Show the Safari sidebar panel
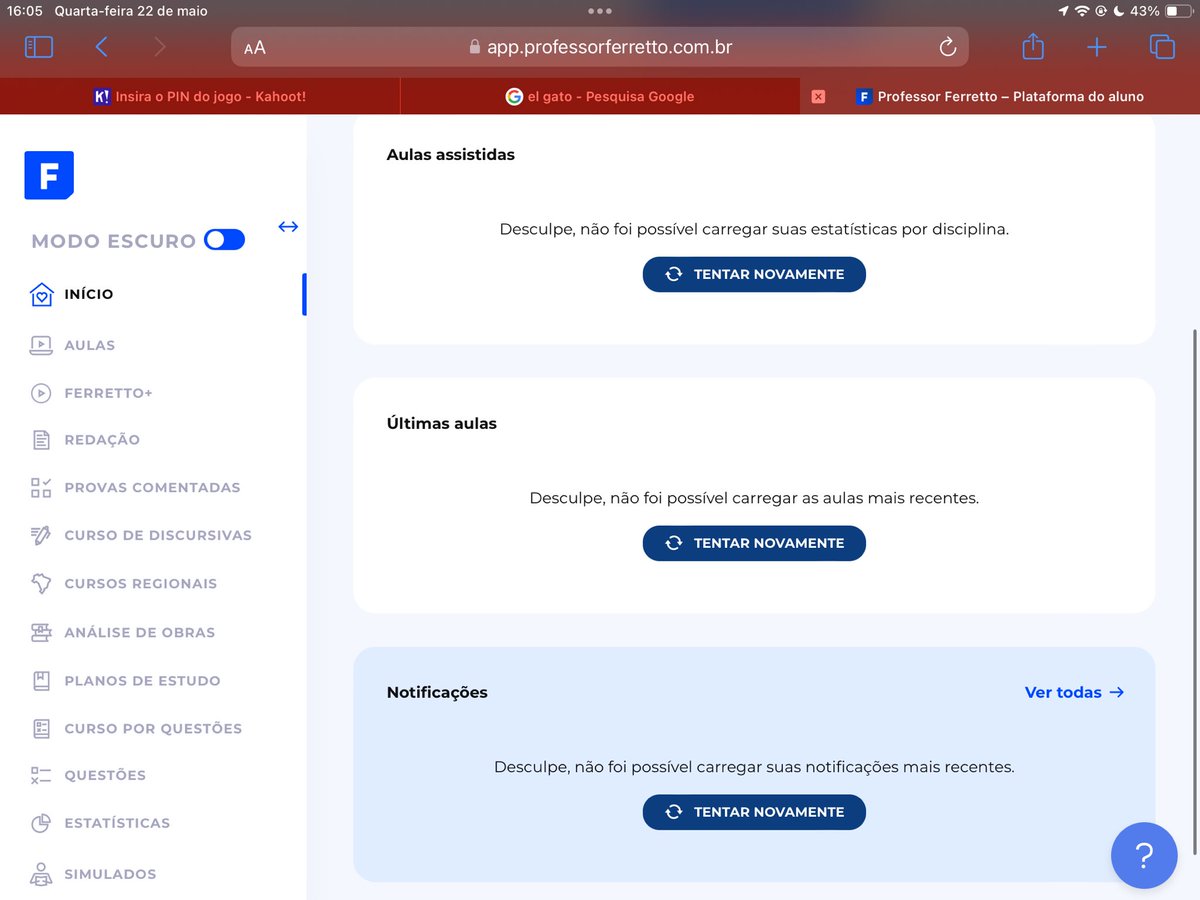This screenshot has width=1200, height=900. [38, 46]
